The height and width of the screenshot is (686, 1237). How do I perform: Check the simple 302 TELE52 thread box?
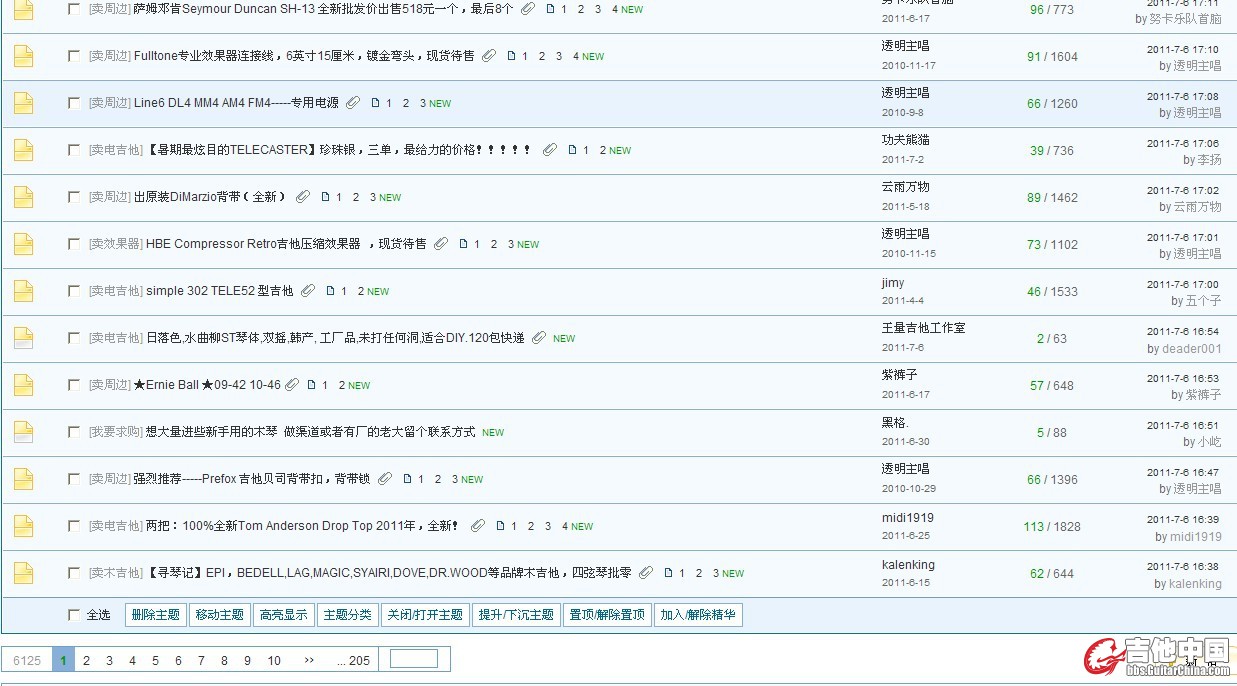74,291
